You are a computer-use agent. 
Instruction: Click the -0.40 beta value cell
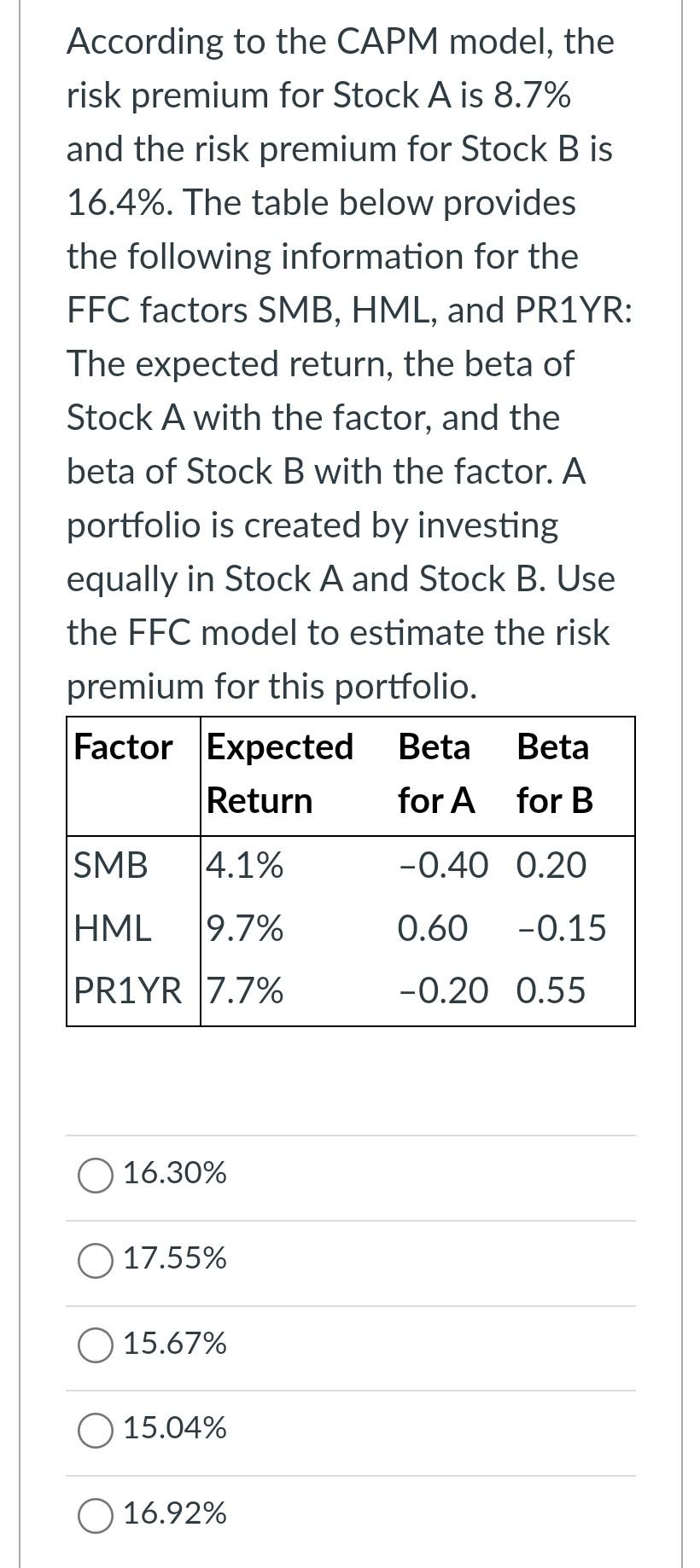click(x=444, y=866)
